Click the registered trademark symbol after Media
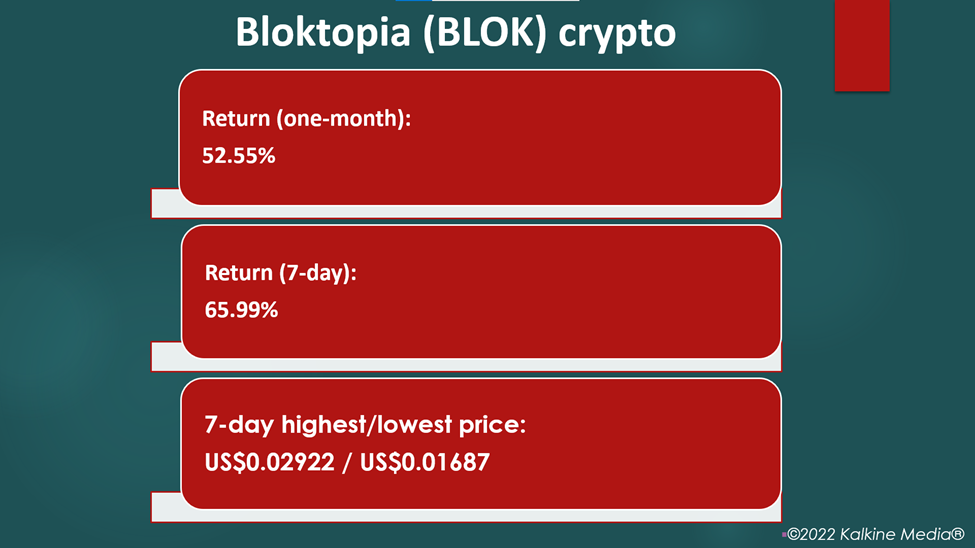This screenshot has width=975, height=548. point(958,534)
